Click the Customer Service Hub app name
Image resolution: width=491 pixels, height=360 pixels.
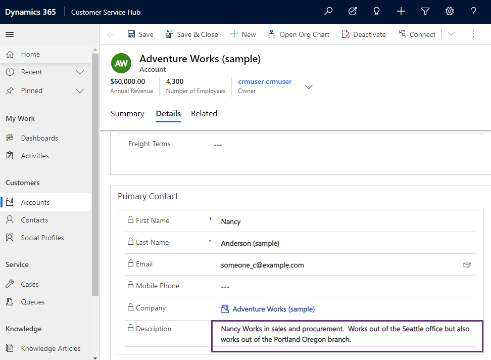point(106,12)
